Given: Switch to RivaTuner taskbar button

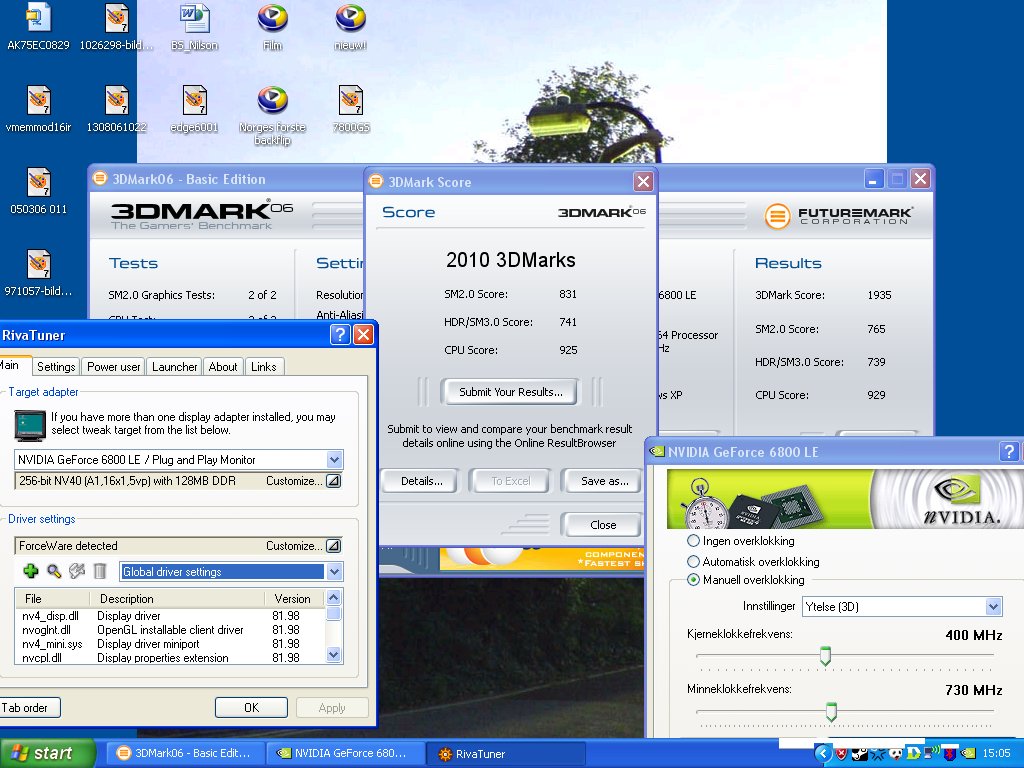Looking at the screenshot, I should [506, 754].
